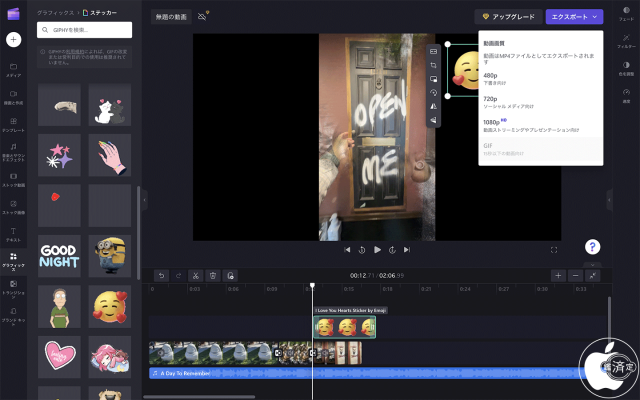Click the play button under preview
The width and height of the screenshot is (640, 400).
pyautogui.click(x=377, y=249)
